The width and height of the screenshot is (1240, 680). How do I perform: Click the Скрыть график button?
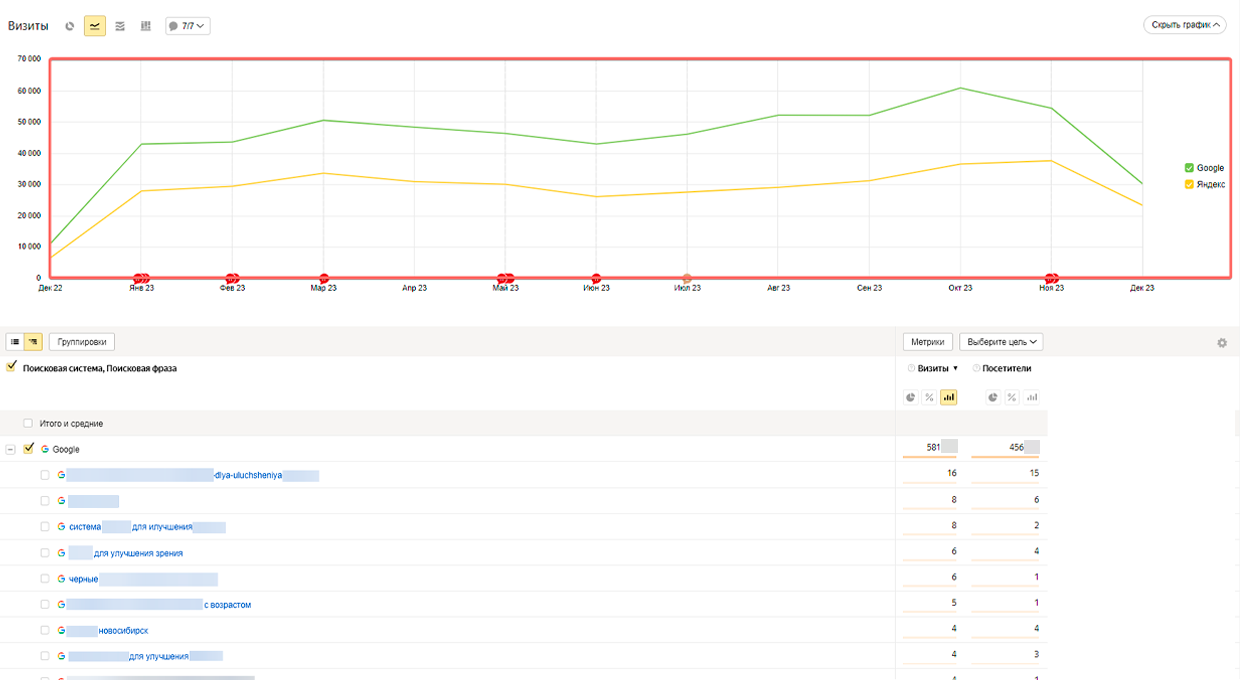tap(1185, 25)
